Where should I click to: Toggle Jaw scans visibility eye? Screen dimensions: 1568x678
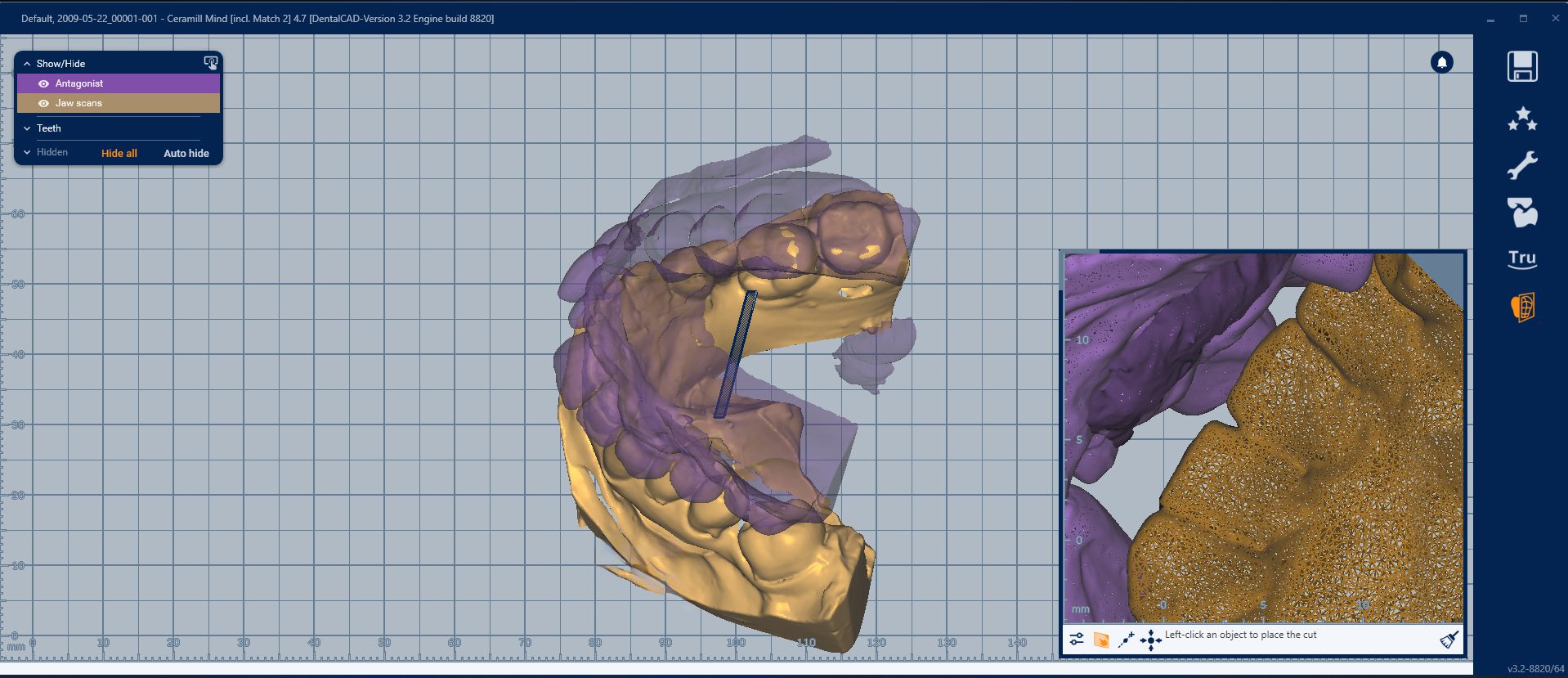point(44,103)
